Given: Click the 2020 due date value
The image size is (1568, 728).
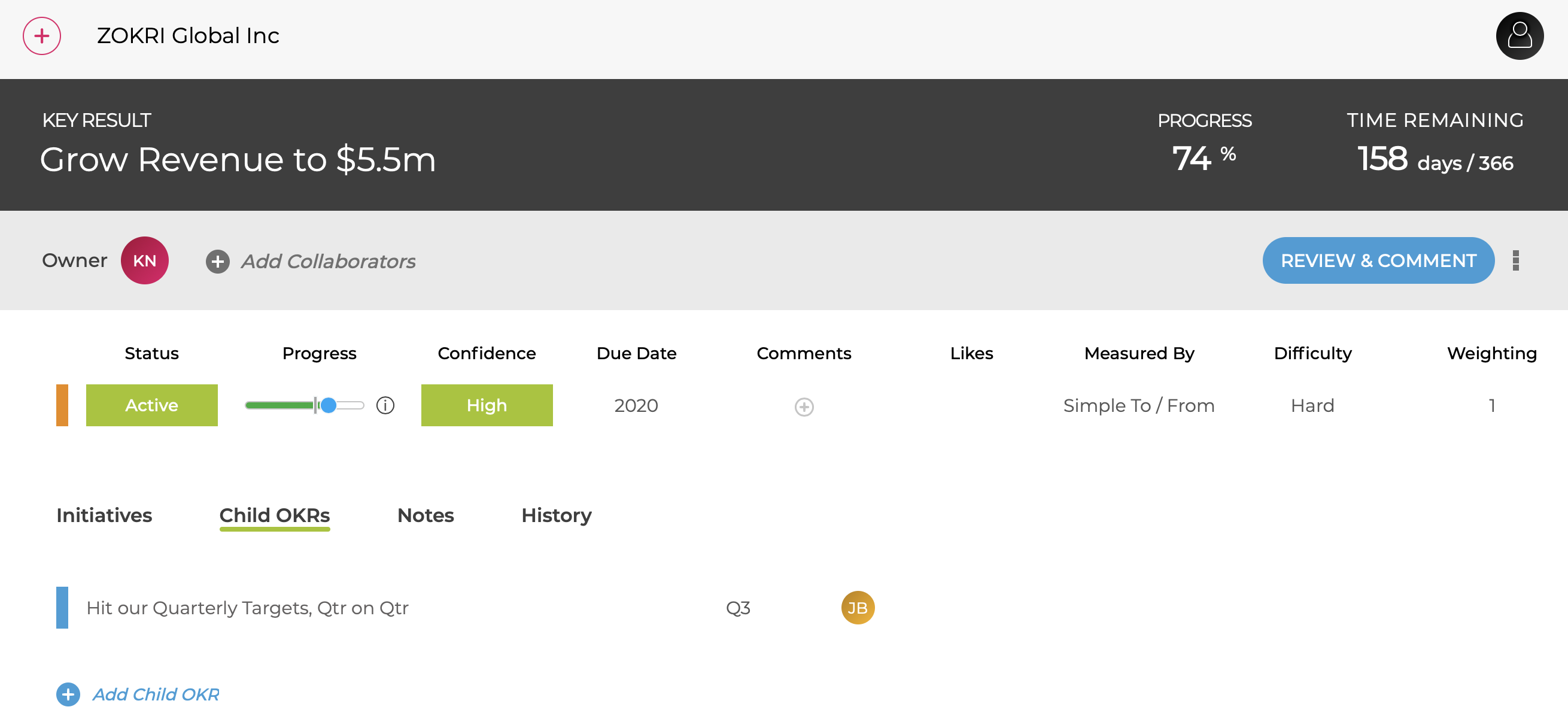Looking at the screenshot, I should (636, 405).
